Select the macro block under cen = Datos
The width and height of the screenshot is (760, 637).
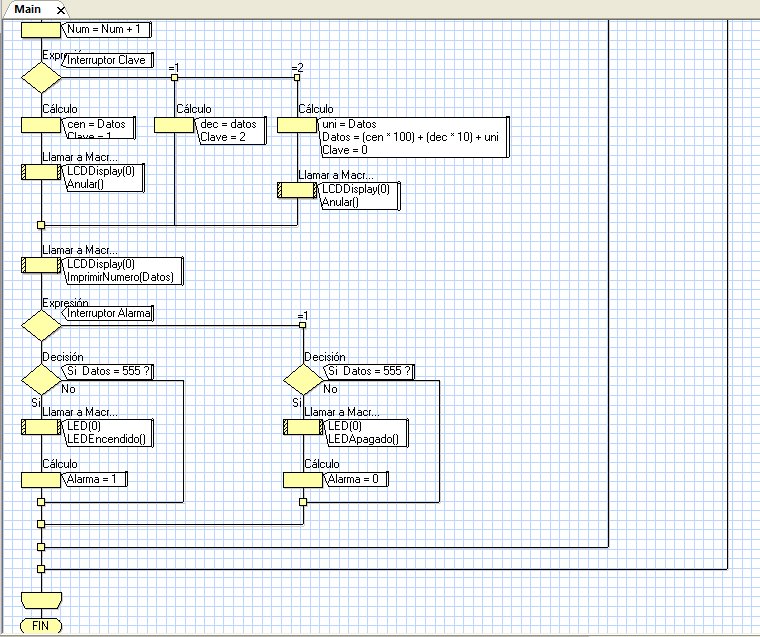pyautogui.click(x=41, y=172)
